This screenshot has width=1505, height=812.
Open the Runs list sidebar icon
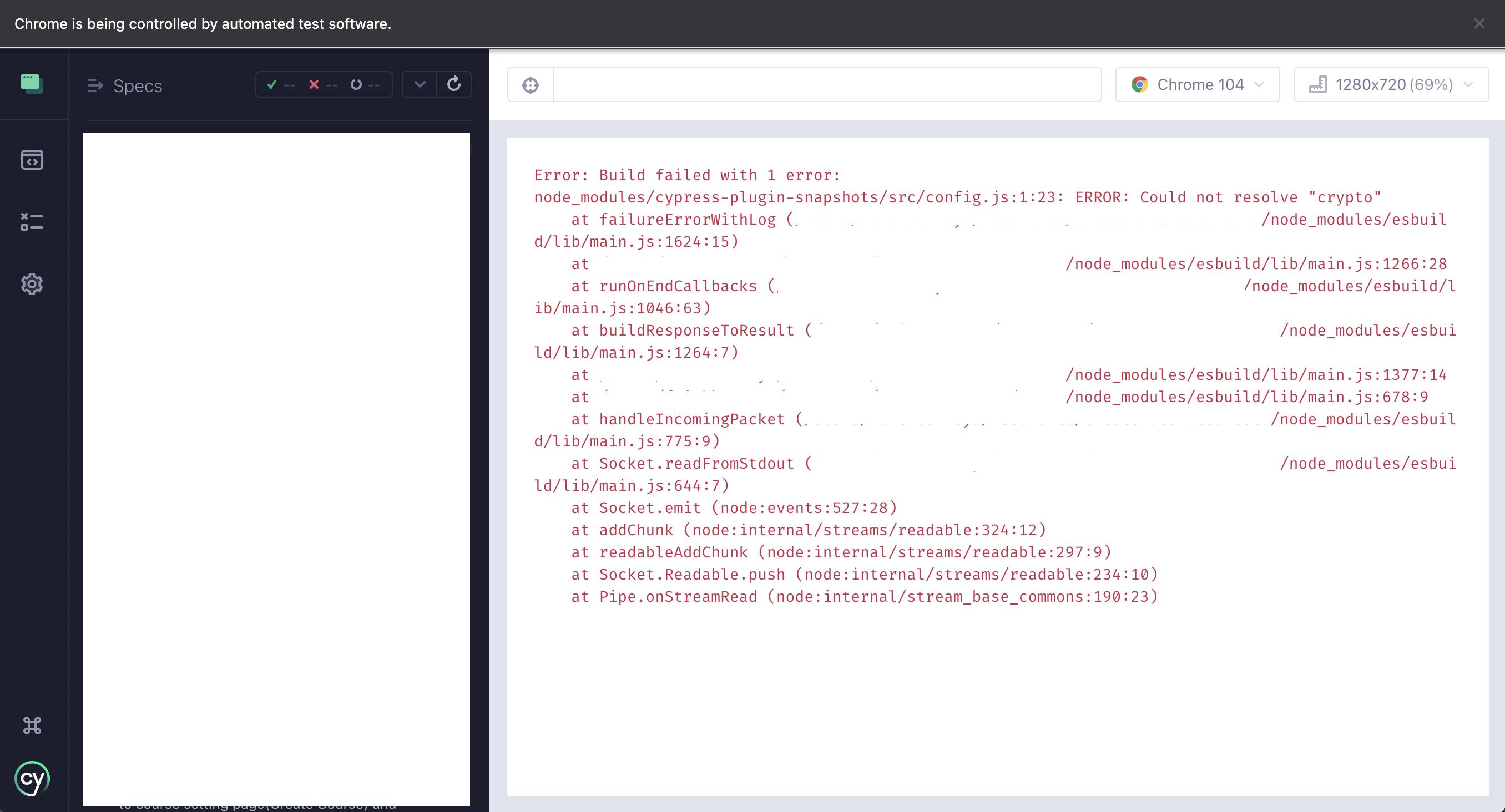click(32, 222)
